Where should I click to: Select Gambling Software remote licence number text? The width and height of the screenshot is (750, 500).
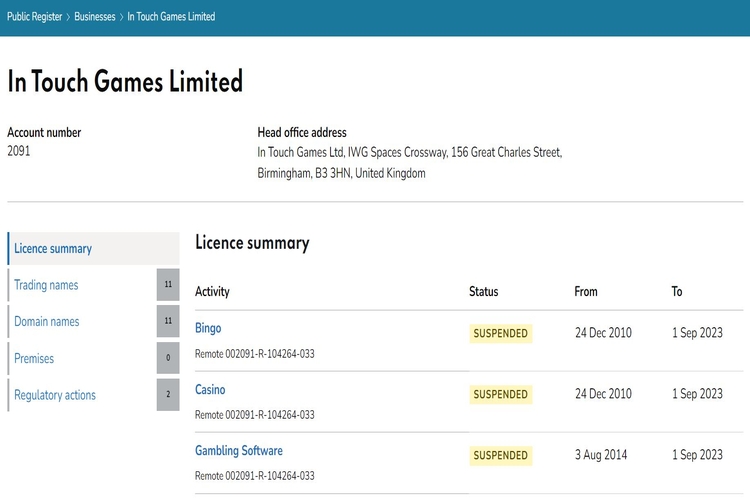(254, 476)
